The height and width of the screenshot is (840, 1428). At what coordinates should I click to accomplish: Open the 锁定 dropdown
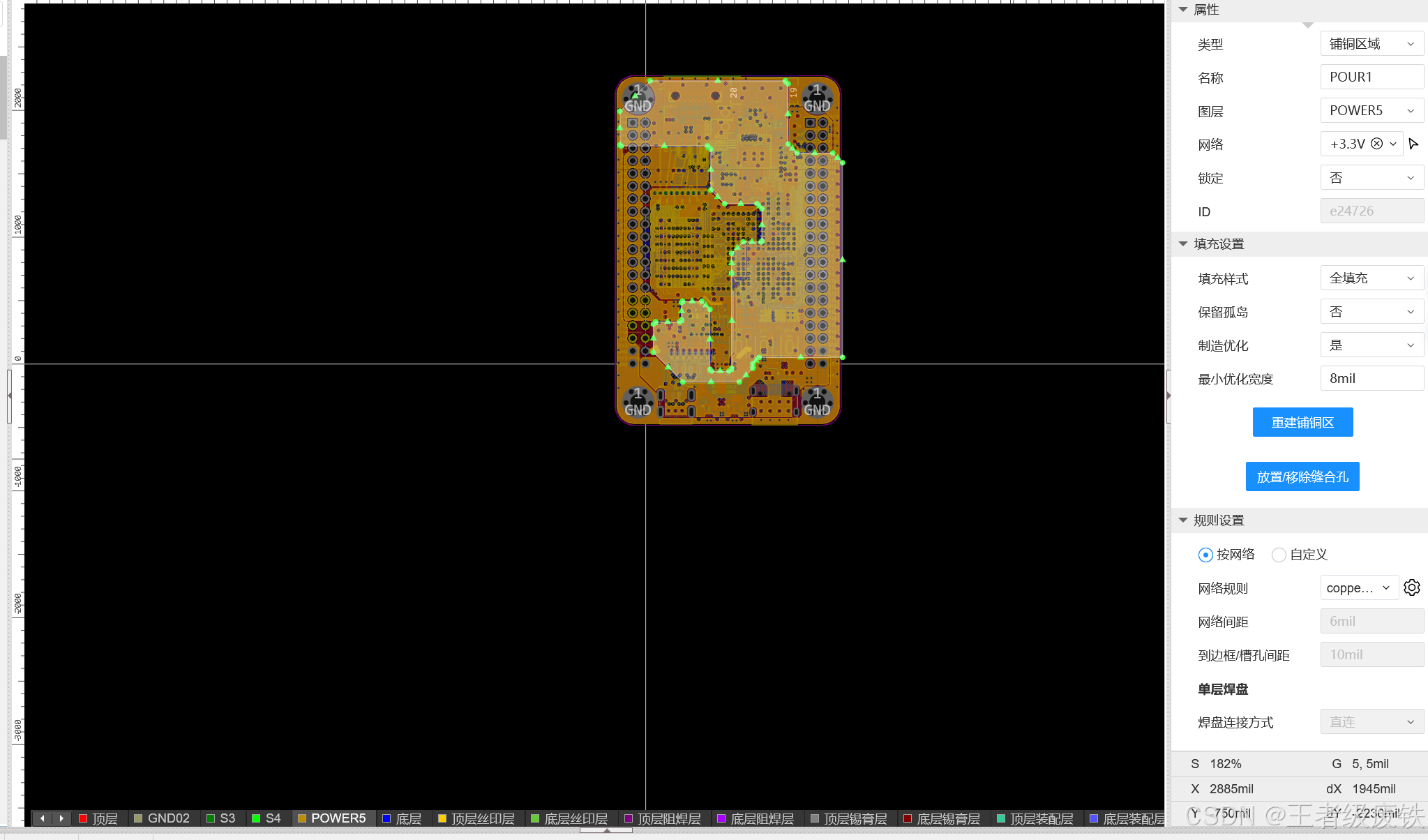point(1371,178)
